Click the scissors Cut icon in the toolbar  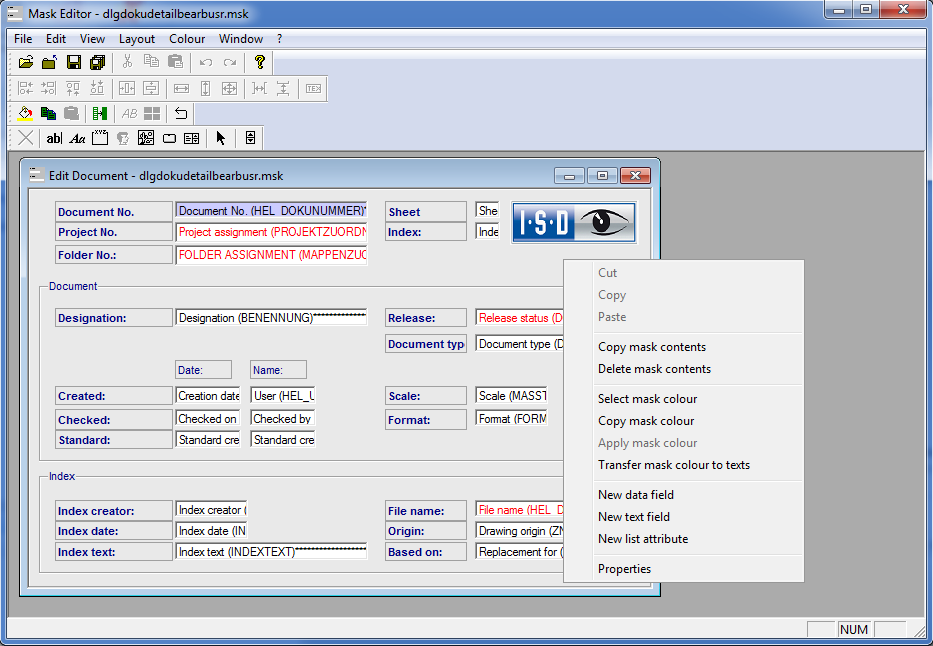pos(127,62)
